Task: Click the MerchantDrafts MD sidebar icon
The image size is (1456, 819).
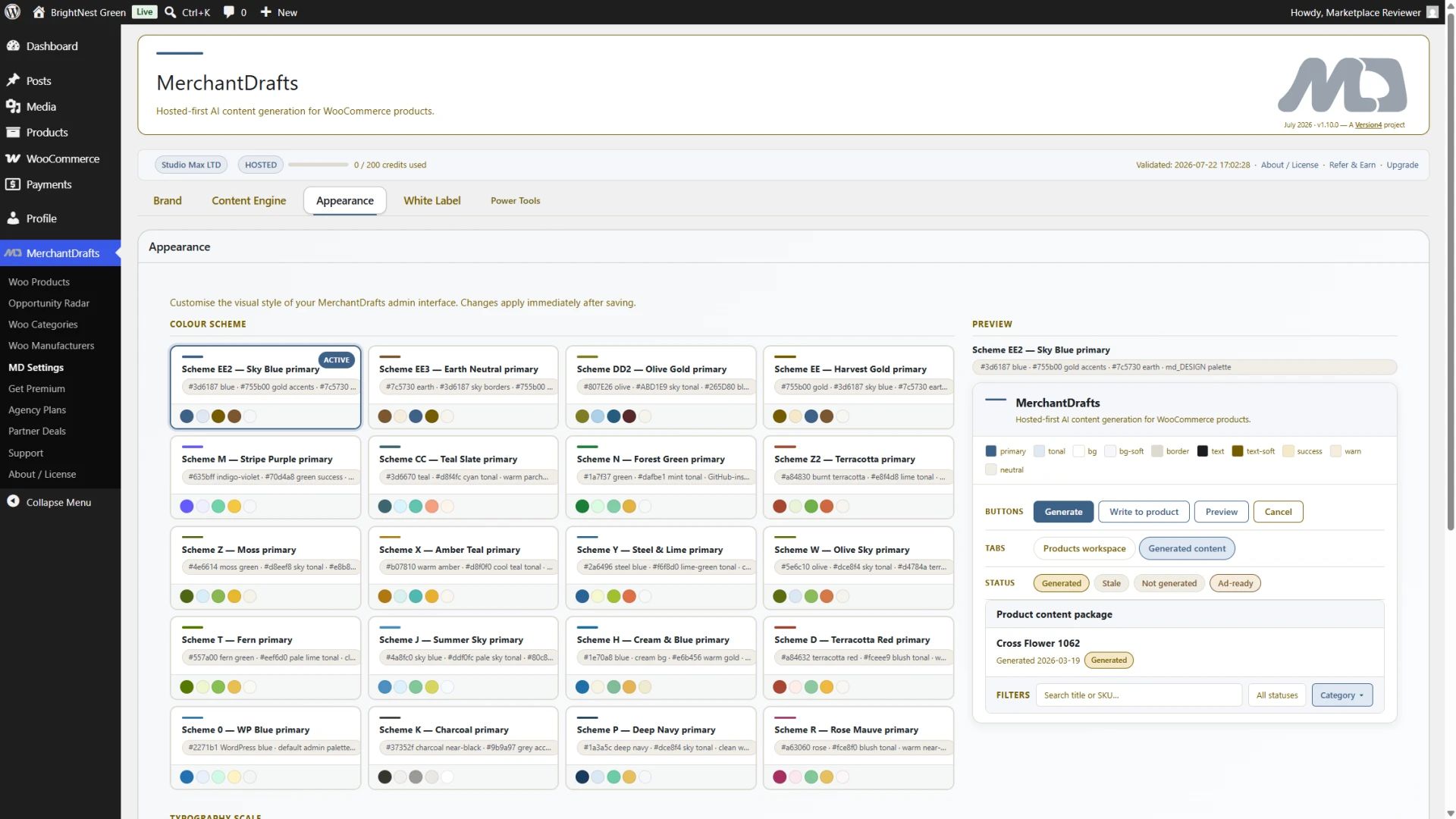Action: (13, 253)
